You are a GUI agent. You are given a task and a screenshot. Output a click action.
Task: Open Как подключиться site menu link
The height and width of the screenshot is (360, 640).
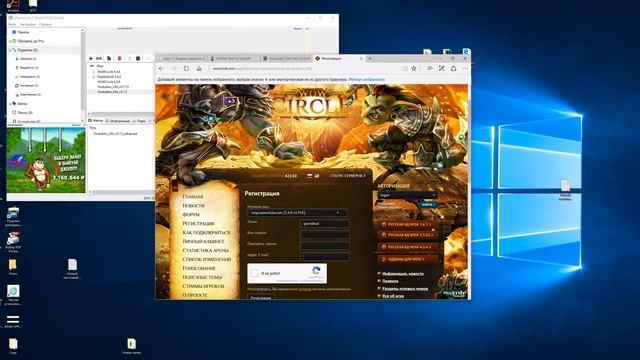[x=206, y=233]
